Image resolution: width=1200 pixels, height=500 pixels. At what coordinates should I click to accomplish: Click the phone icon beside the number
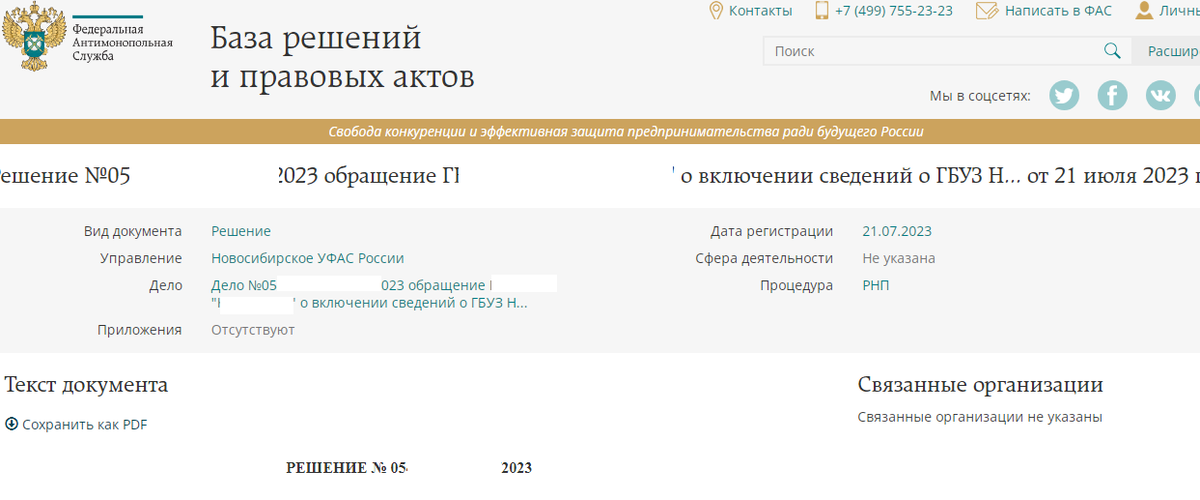click(x=822, y=11)
